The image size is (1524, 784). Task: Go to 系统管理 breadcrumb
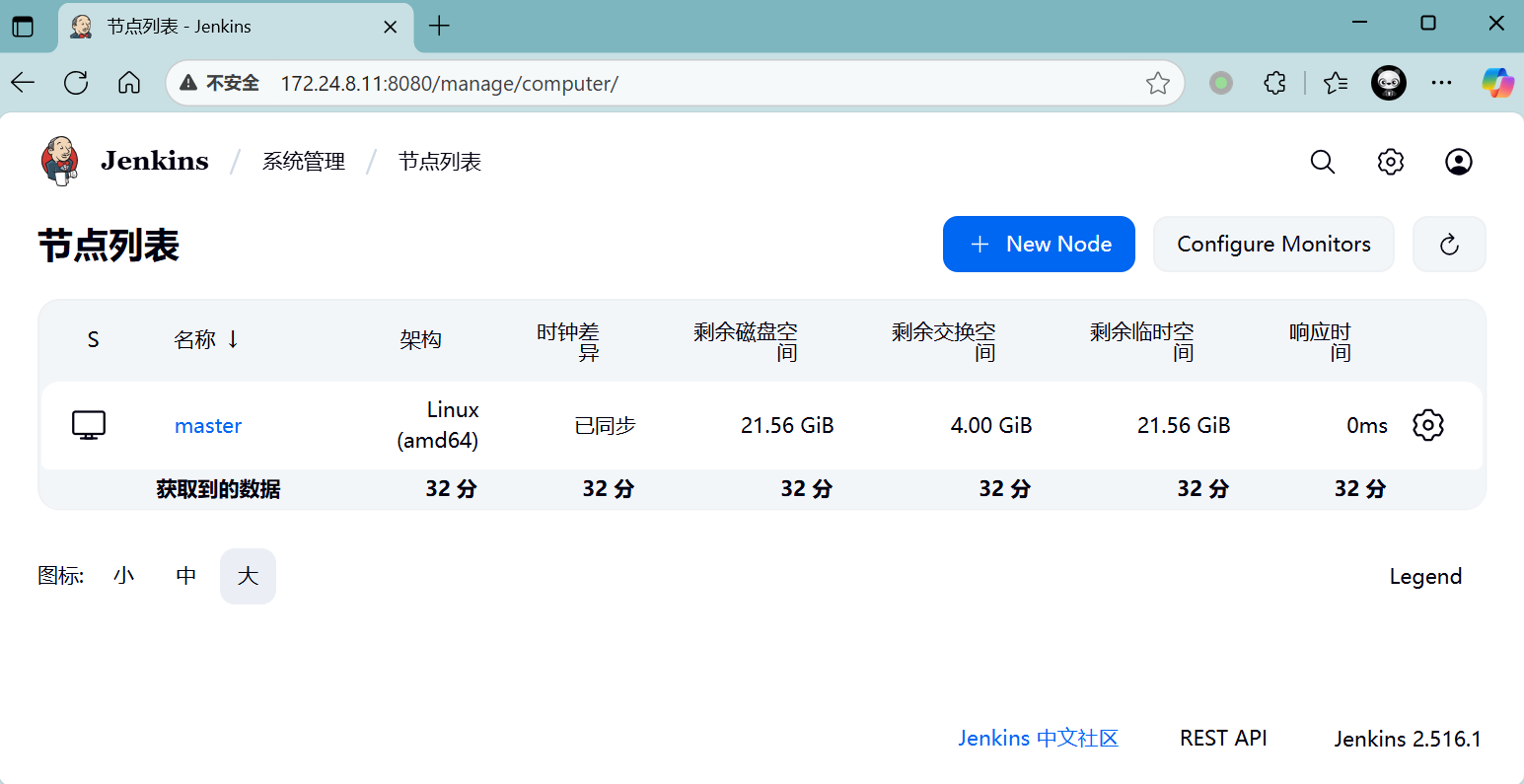(x=304, y=162)
